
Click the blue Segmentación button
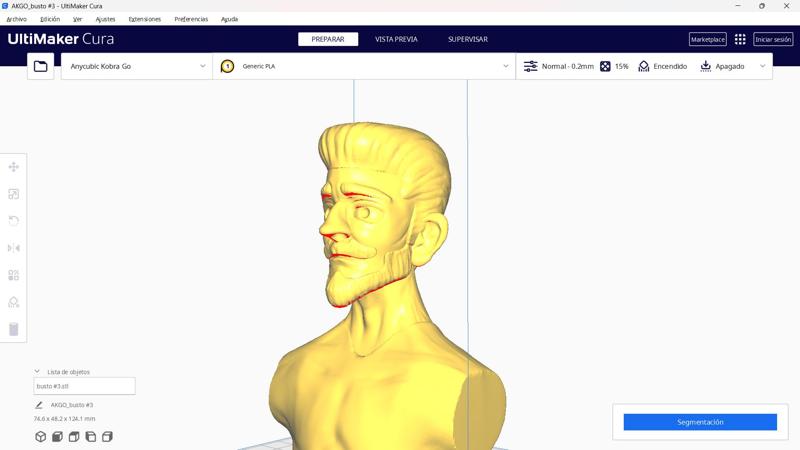click(x=700, y=422)
